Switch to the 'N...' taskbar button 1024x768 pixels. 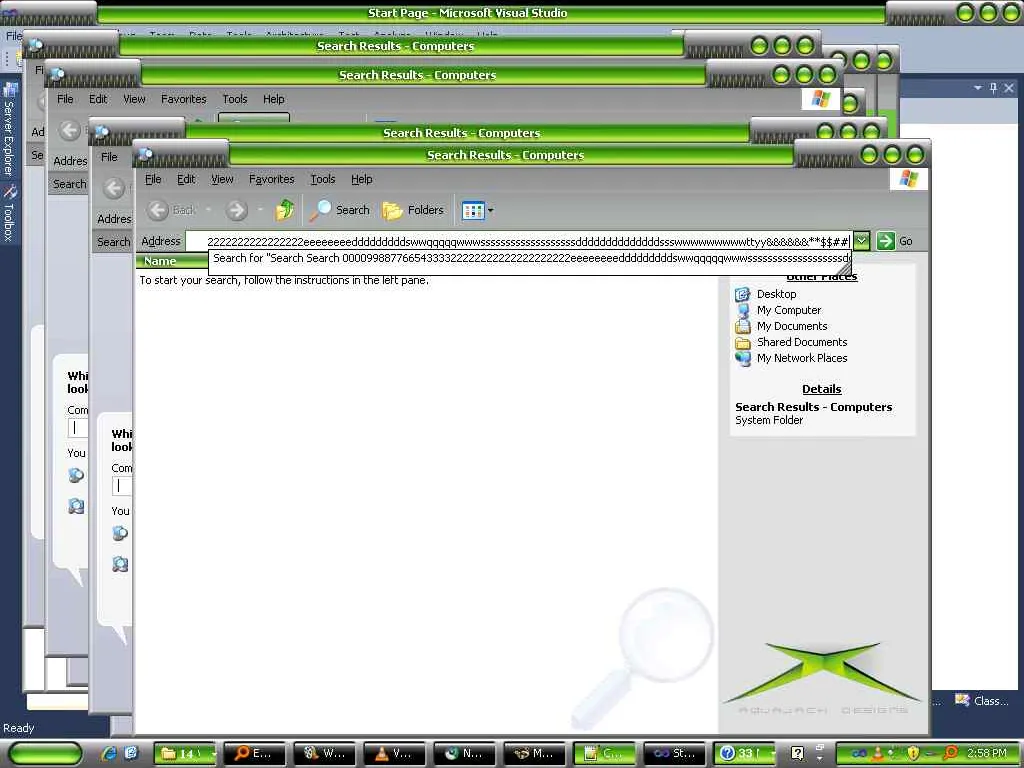464,754
